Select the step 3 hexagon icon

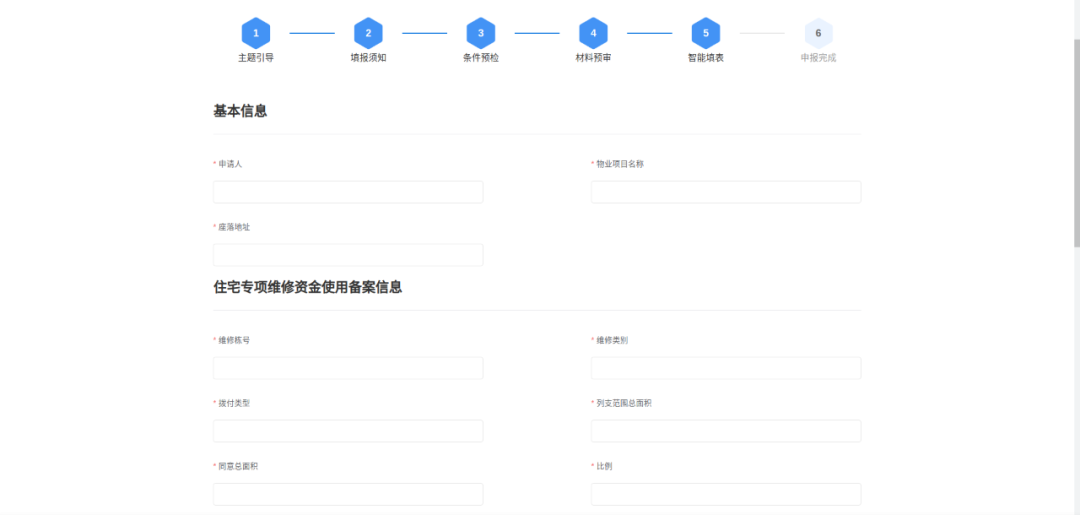pos(481,33)
